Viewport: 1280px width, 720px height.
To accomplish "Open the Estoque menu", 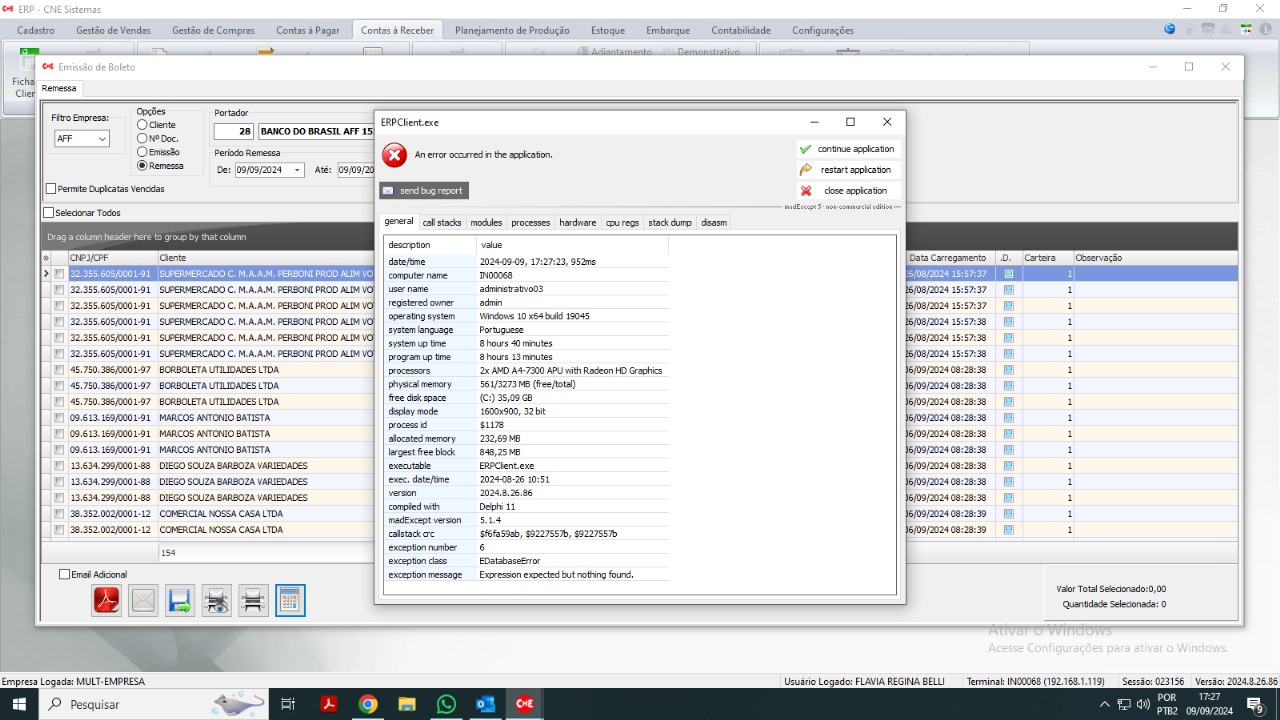I will coord(608,30).
